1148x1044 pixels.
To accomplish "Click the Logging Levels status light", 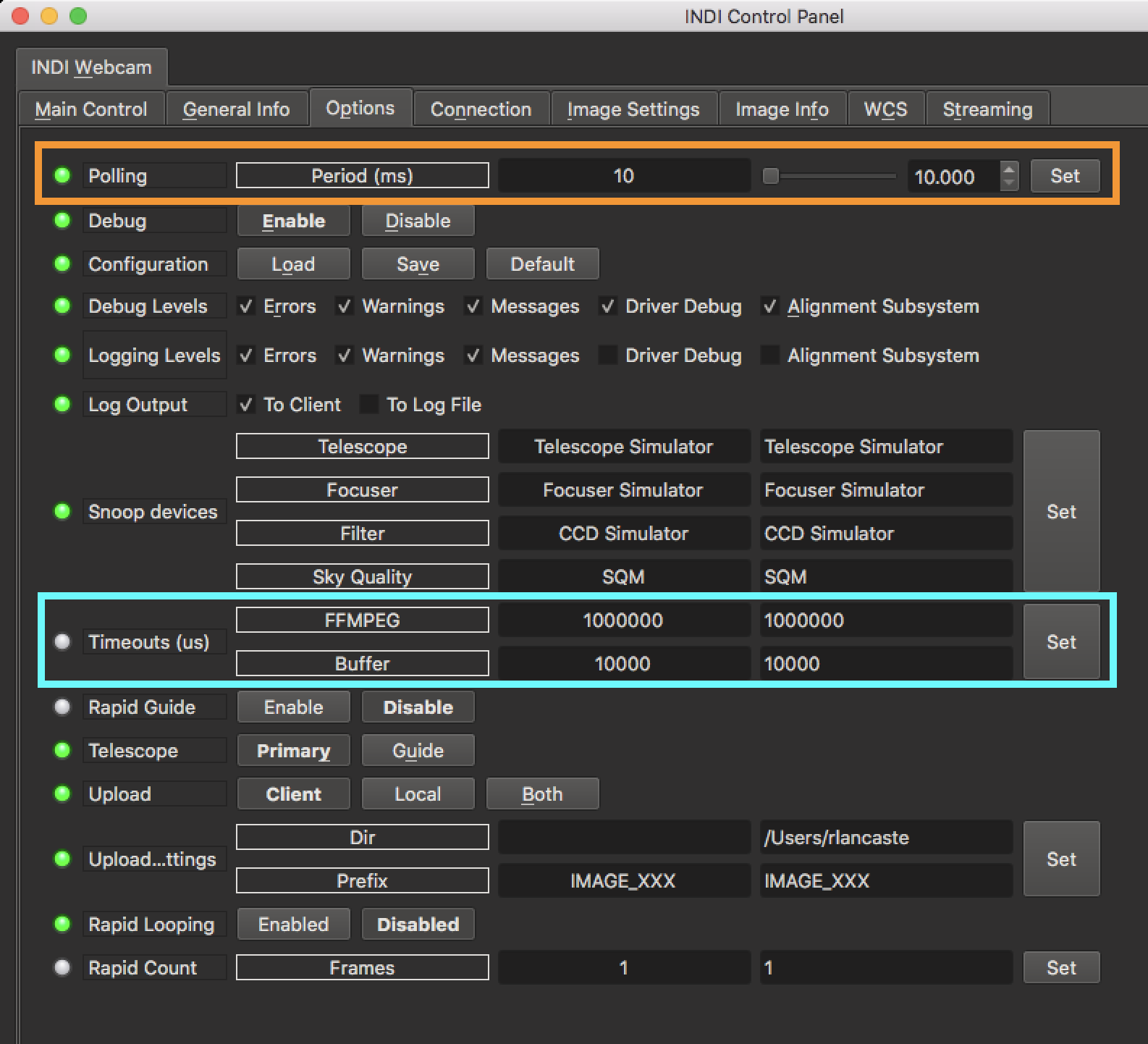I will click(x=62, y=355).
